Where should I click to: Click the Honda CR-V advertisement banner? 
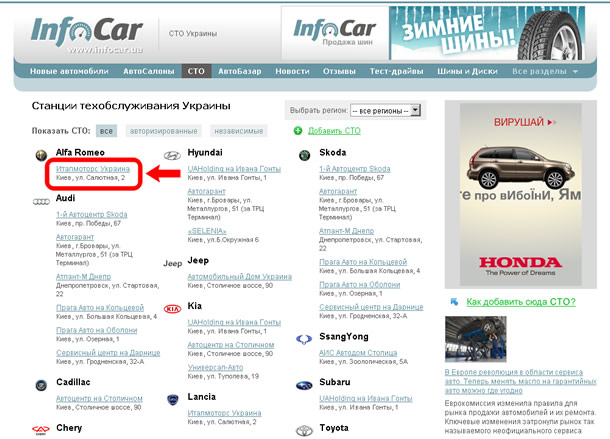[521, 194]
